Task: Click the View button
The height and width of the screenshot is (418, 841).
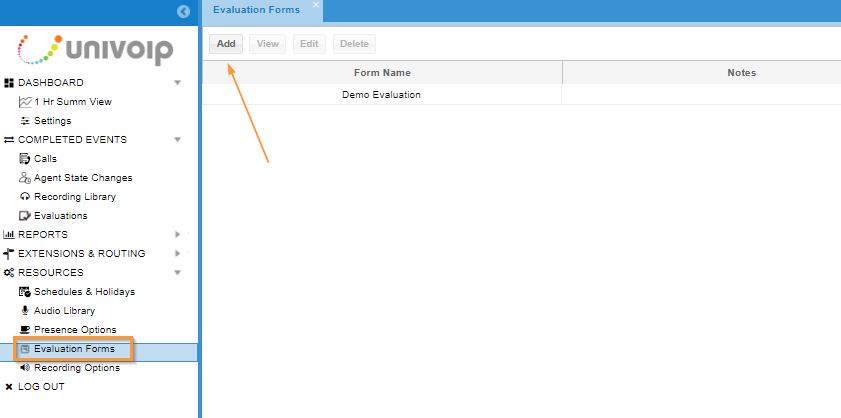Action: click(x=268, y=44)
